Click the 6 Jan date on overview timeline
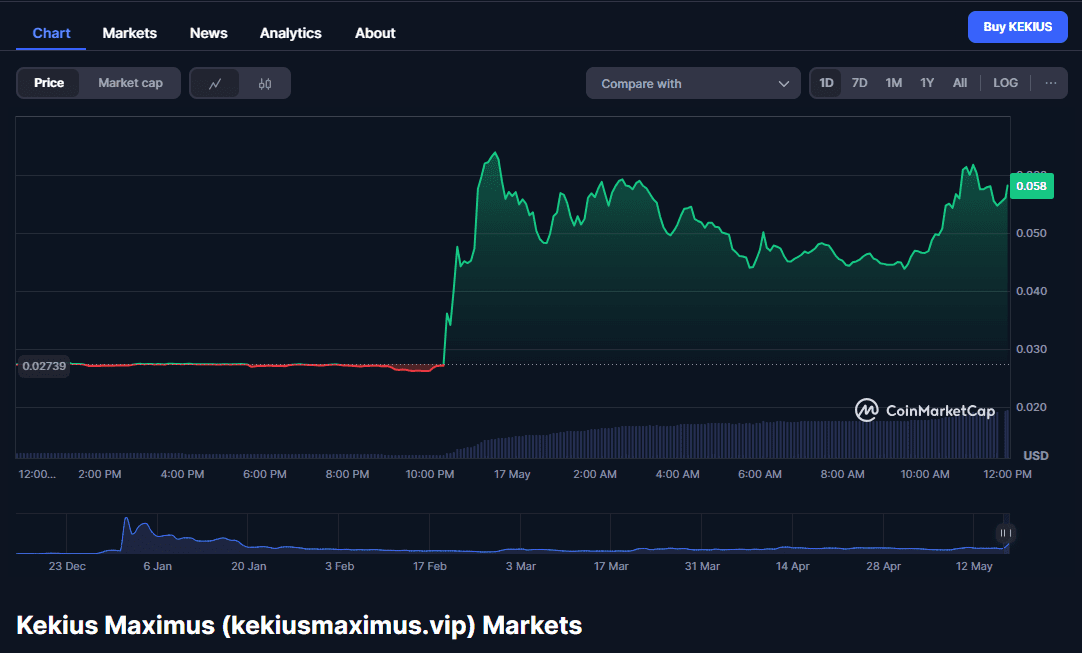This screenshot has height=653, width=1082. click(157, 566)
